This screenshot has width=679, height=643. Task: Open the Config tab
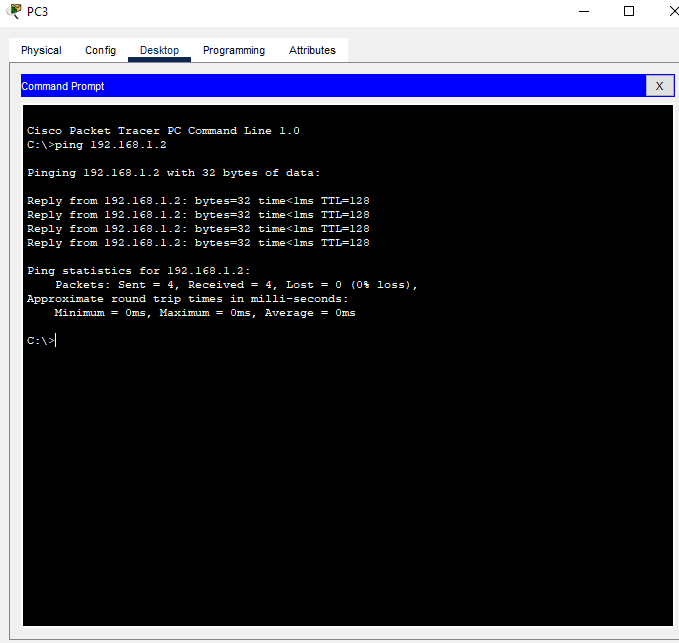pos(100,50)
